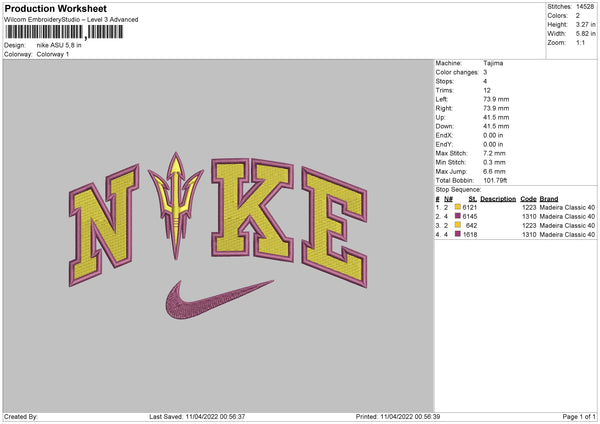The image size is (600, 424).
Task: Click the Stitches value "14528"
Action: (x=585, y=7)
